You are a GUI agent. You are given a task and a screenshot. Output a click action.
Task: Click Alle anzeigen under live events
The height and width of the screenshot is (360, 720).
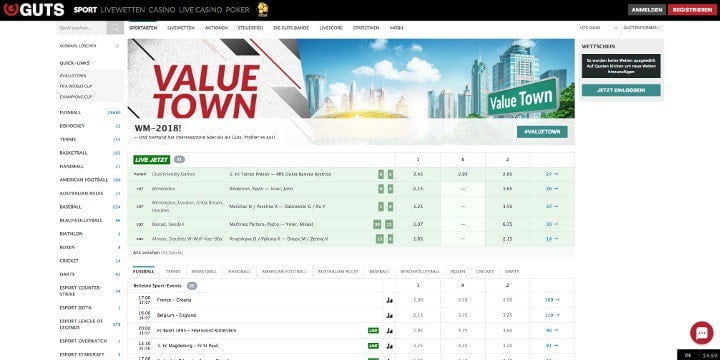145,253
